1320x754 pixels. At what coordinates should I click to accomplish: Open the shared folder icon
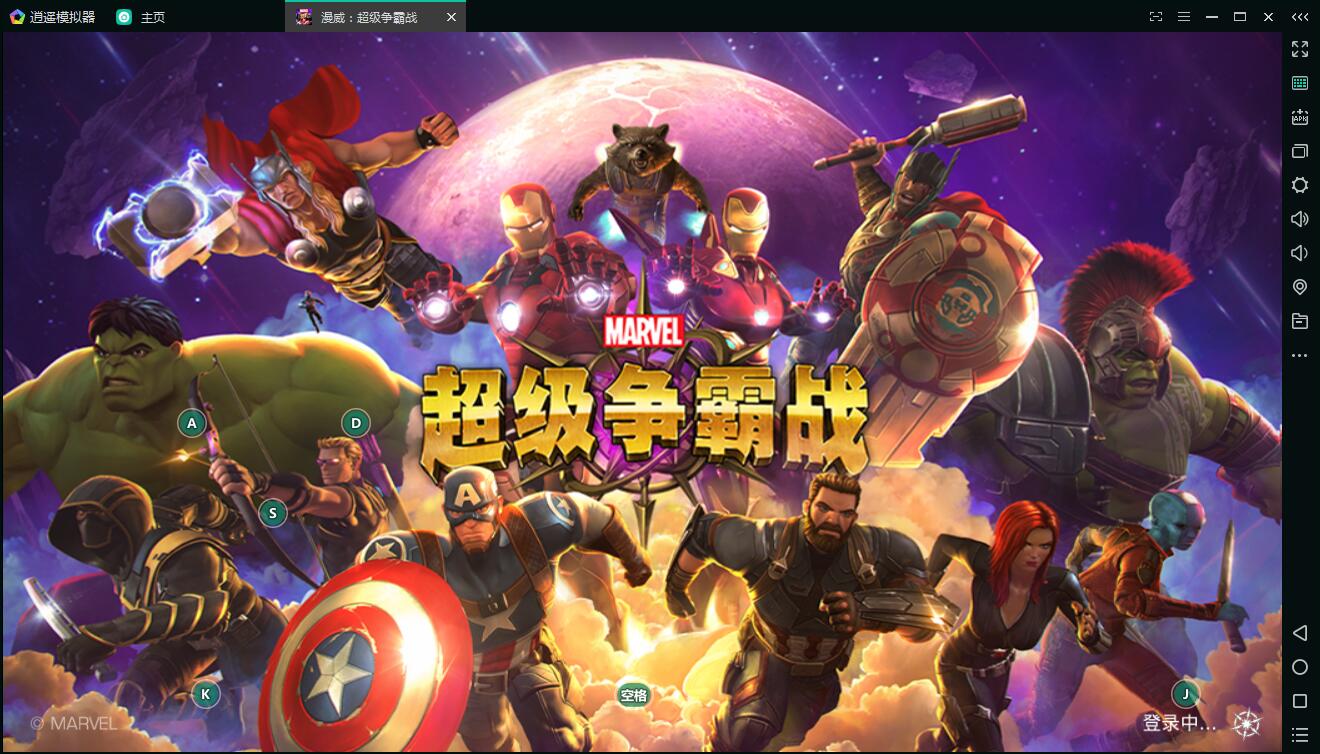(1300, 321)
